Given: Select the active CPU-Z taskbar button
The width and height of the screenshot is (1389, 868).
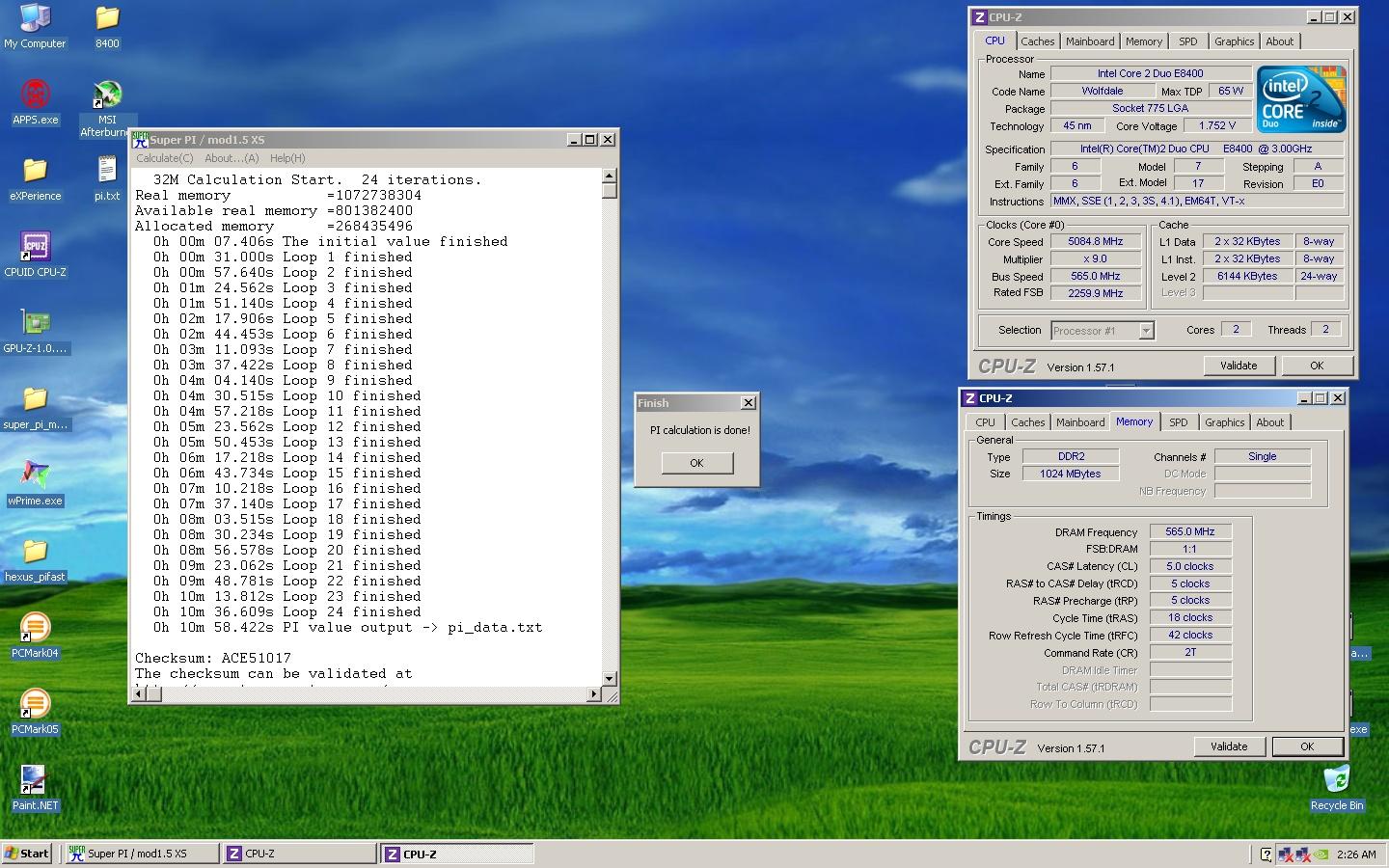Looking at the screenshot, I should 456,854.
